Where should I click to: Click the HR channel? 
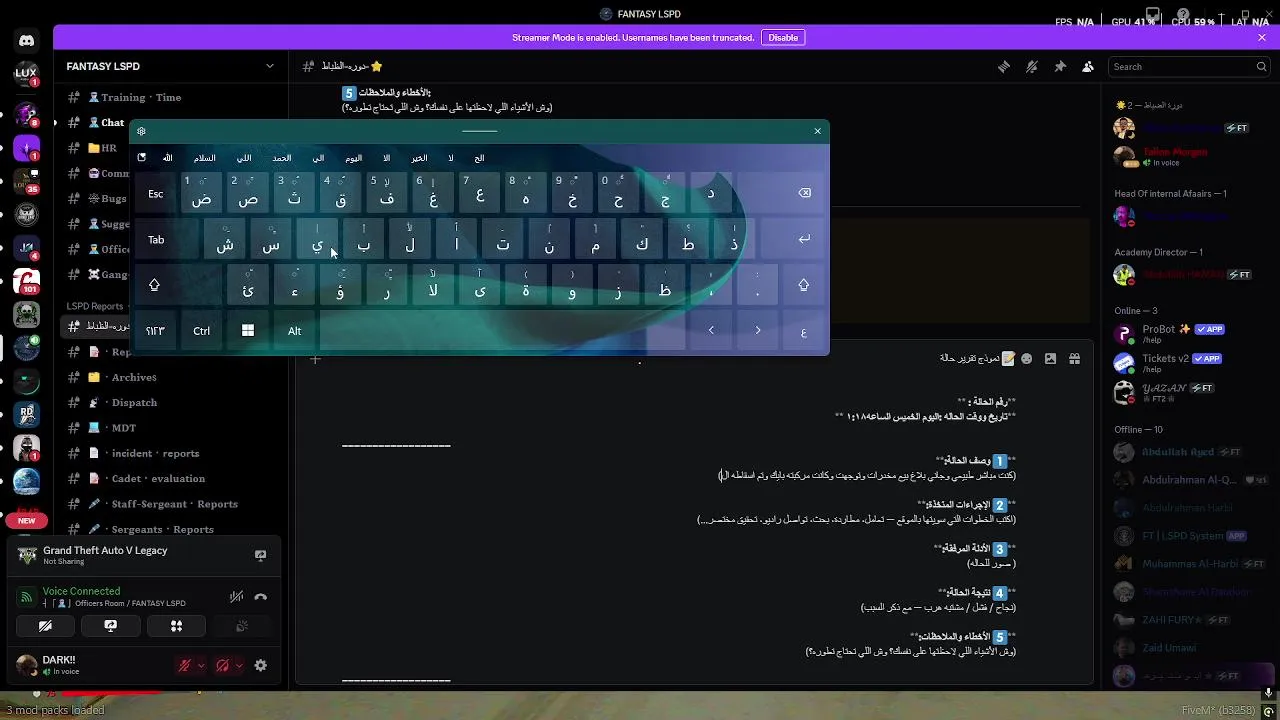109,148
